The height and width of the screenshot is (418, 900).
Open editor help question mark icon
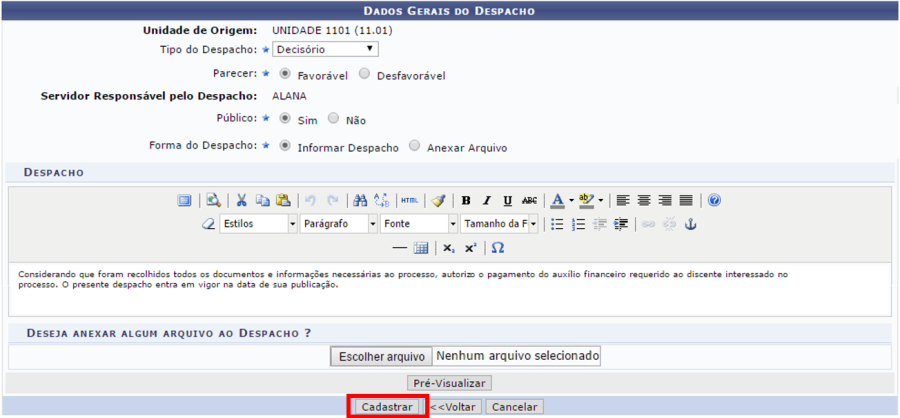[x=714, y=200]
